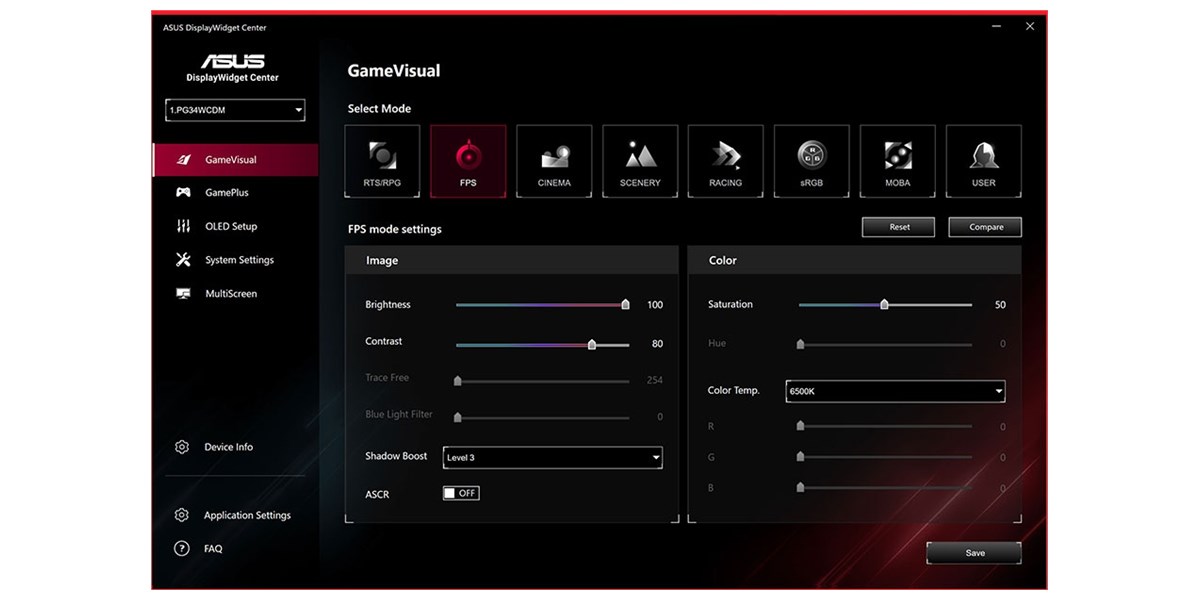Expand the Color Temp. 6500K dropdown
The image size is (1200, 600).
pos(895,391)
